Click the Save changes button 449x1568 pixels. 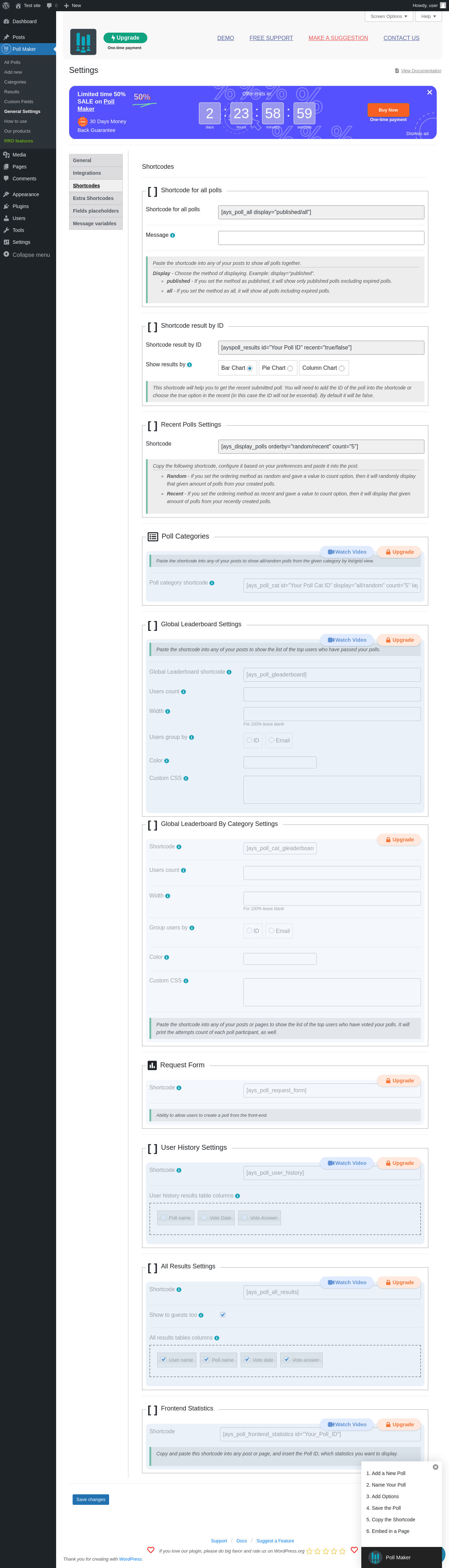tap(91, 1499)
